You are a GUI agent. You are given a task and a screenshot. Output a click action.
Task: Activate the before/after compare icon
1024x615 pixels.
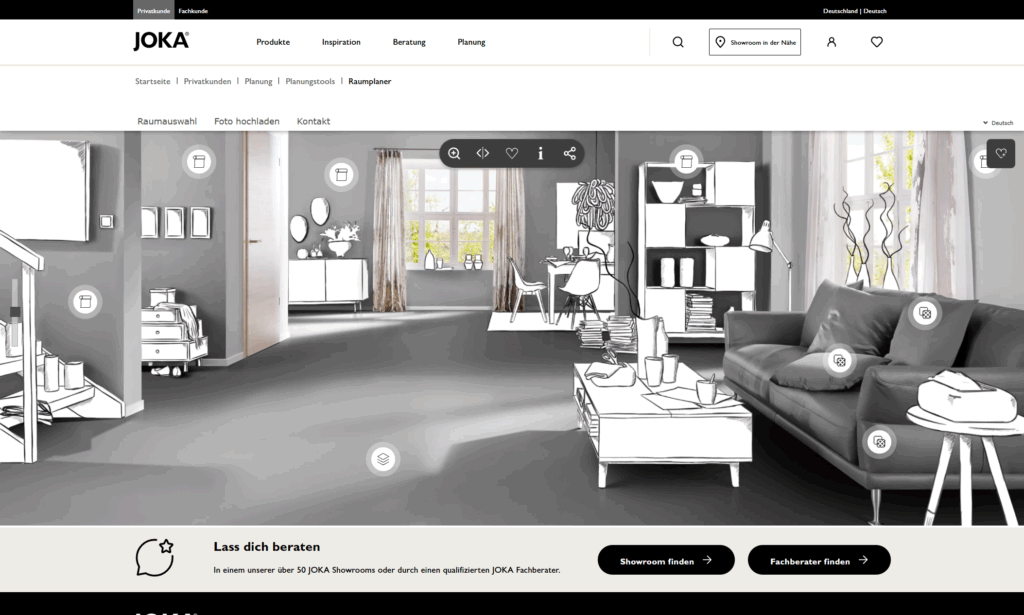pyautogui.click(x=483, y=153)
